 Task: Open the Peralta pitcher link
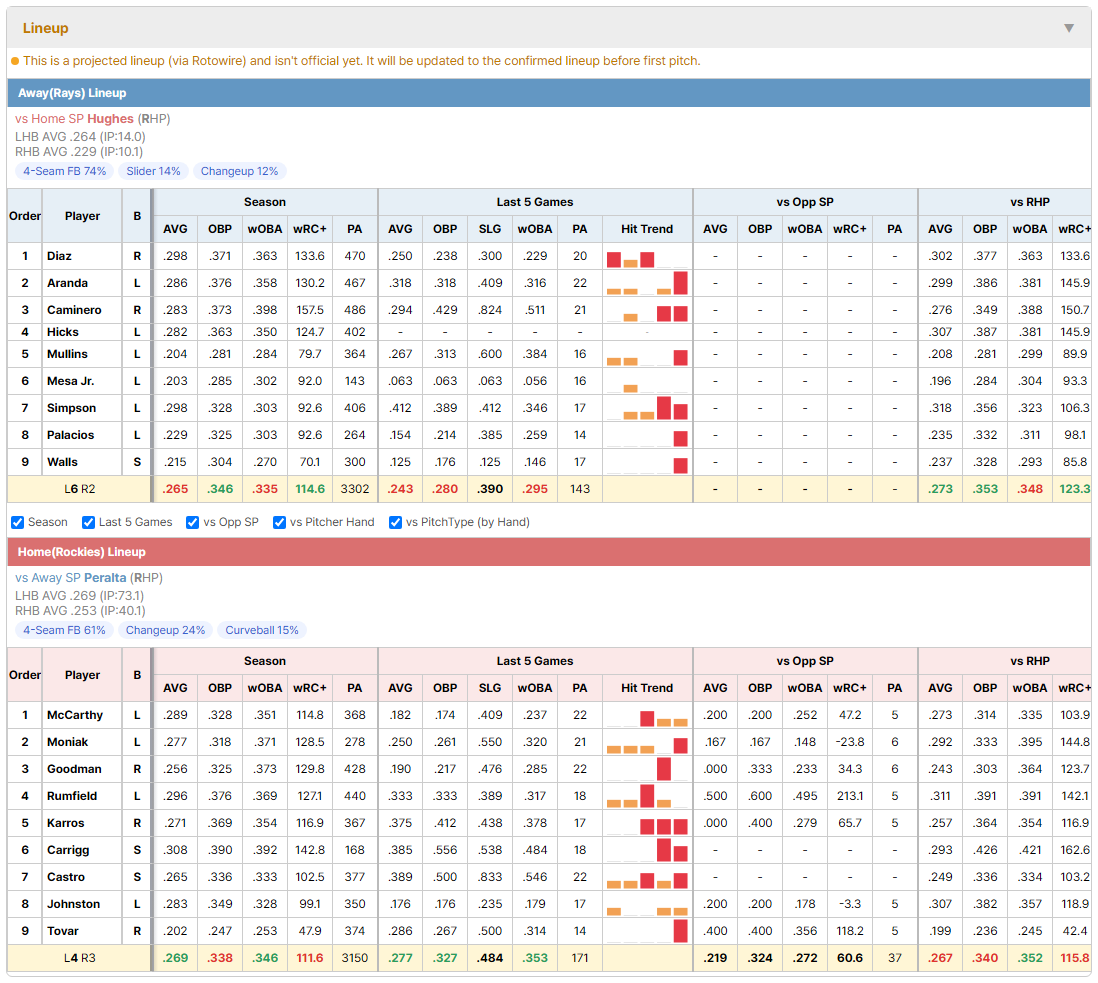click(105, 578)
